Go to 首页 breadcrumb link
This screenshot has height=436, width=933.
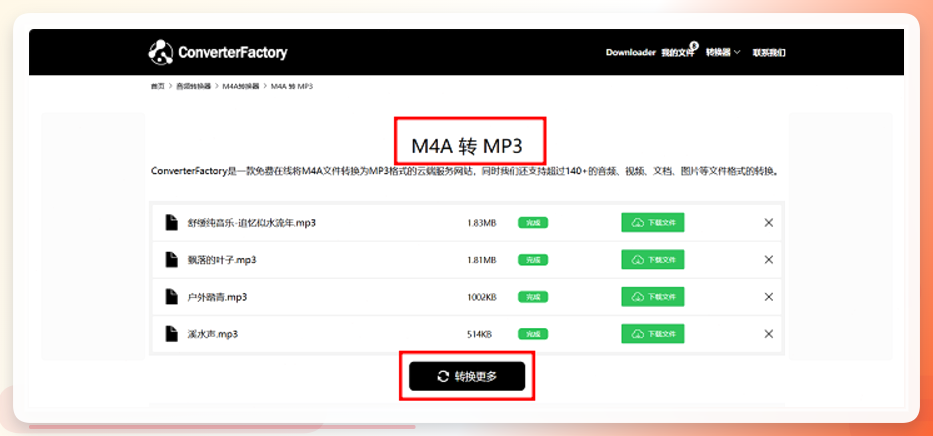pyautogui.click(x=157, y=86)
